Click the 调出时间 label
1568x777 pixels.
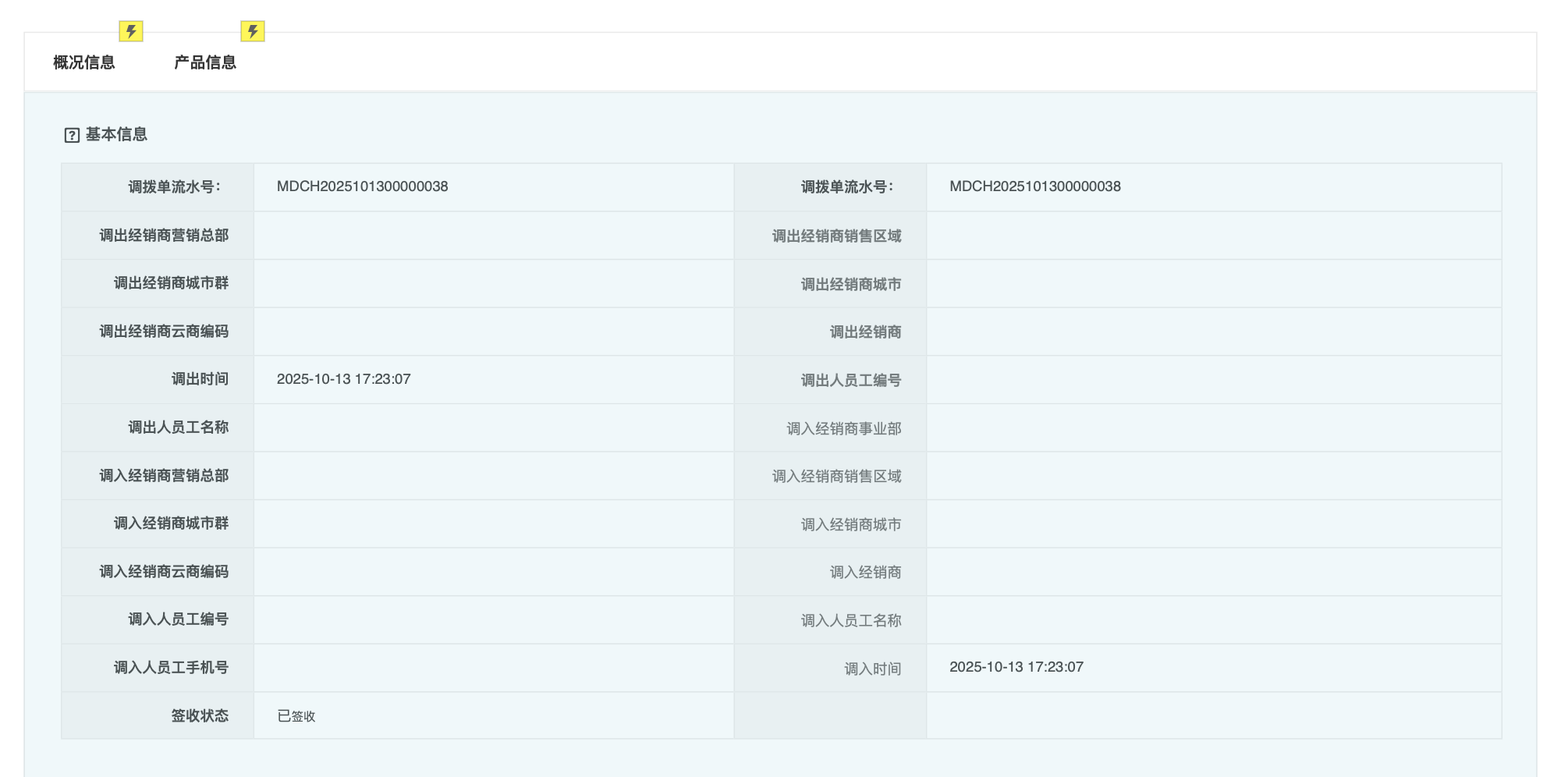click(x=200, y=379)
